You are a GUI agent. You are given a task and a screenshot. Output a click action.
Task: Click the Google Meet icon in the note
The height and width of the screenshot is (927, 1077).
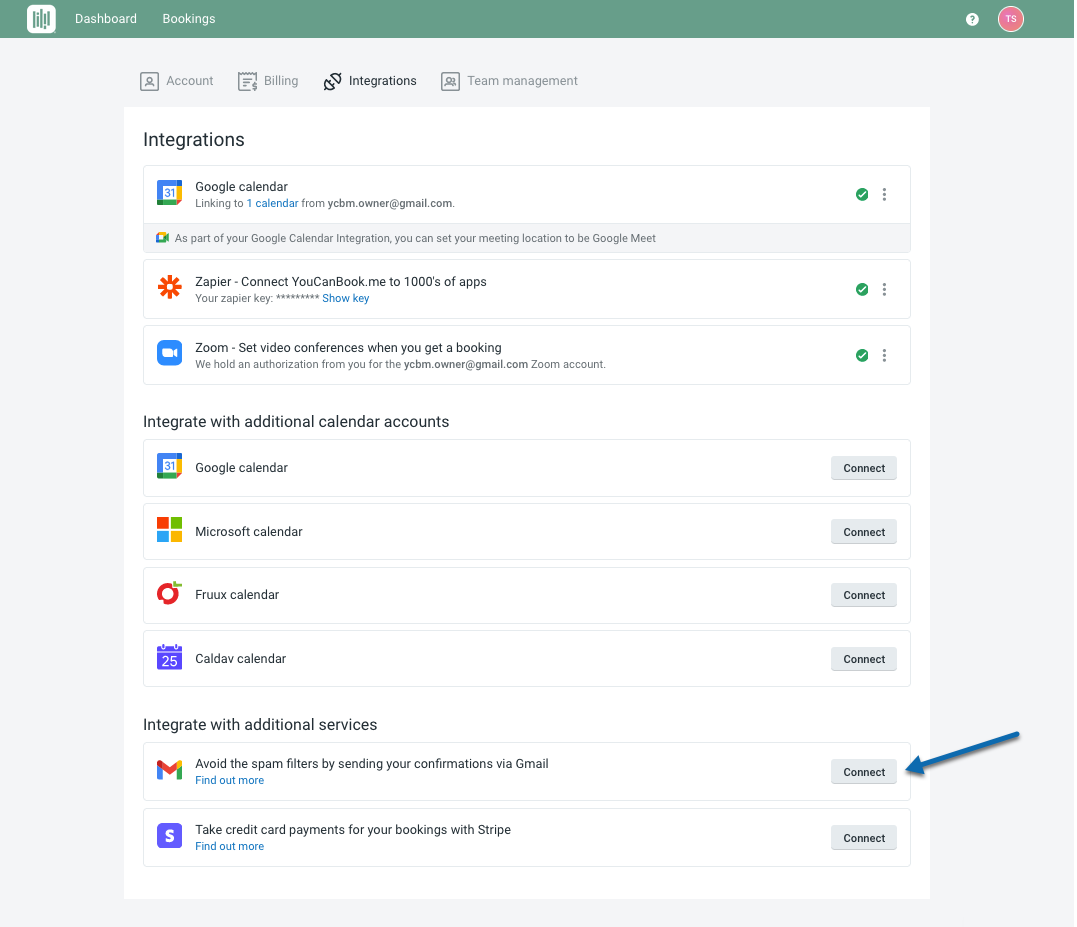click(161, 238)
